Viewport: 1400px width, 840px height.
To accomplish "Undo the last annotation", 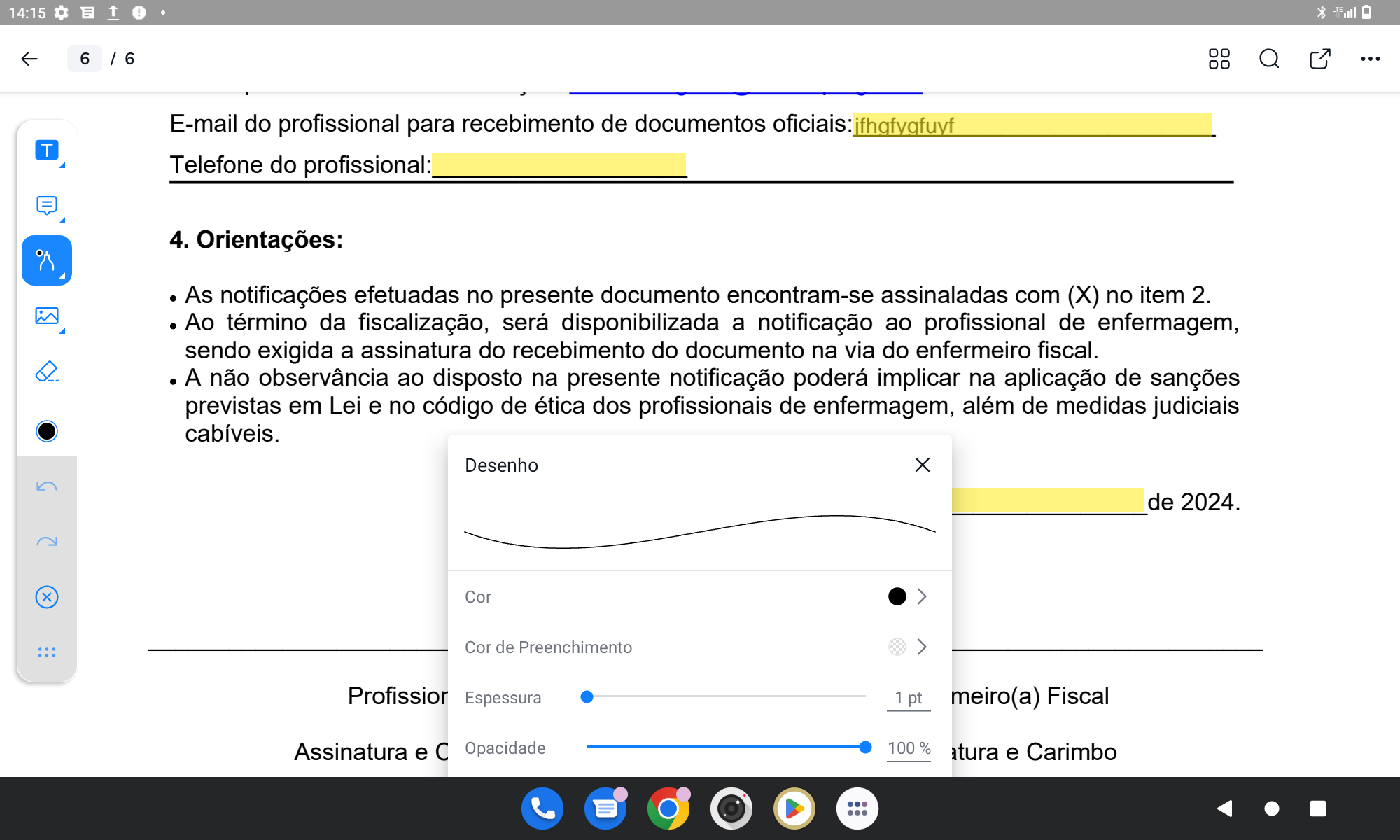I will tap(47, 486).
